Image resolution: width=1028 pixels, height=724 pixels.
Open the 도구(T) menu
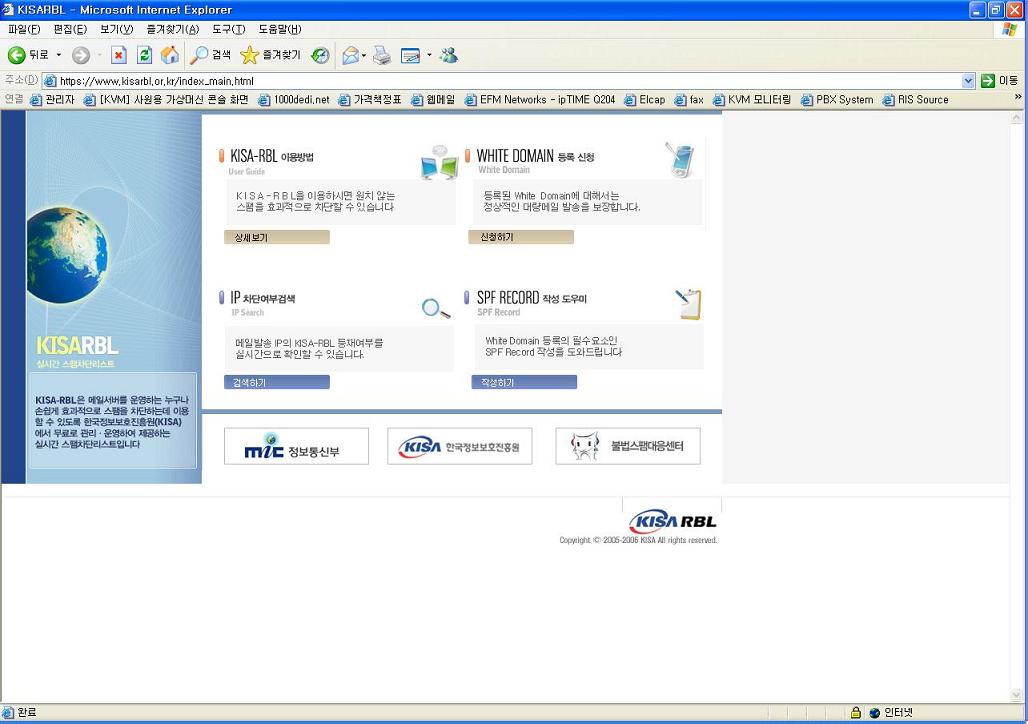[x=228, y=29]
